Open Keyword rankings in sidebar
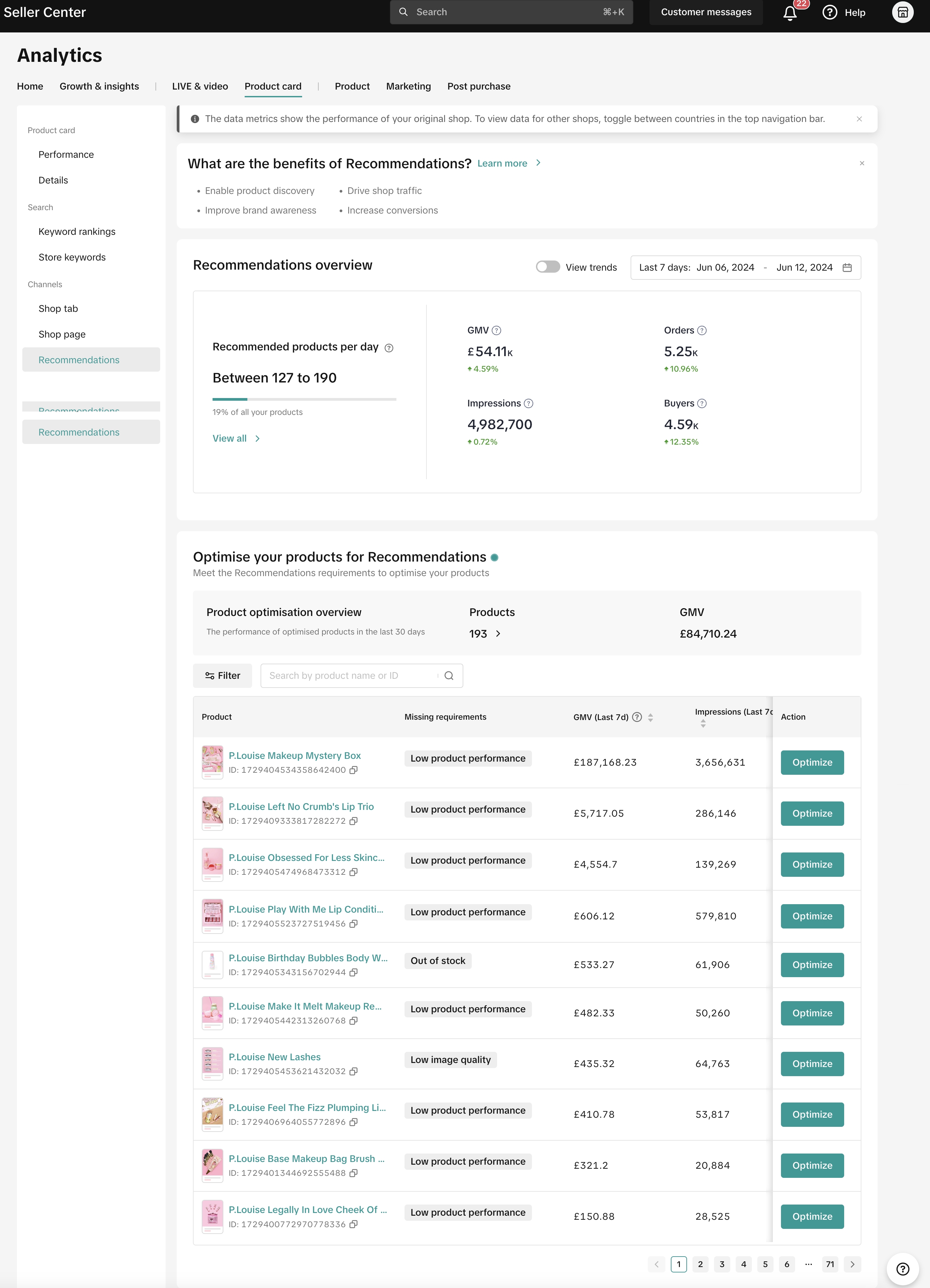 point(77,232)
